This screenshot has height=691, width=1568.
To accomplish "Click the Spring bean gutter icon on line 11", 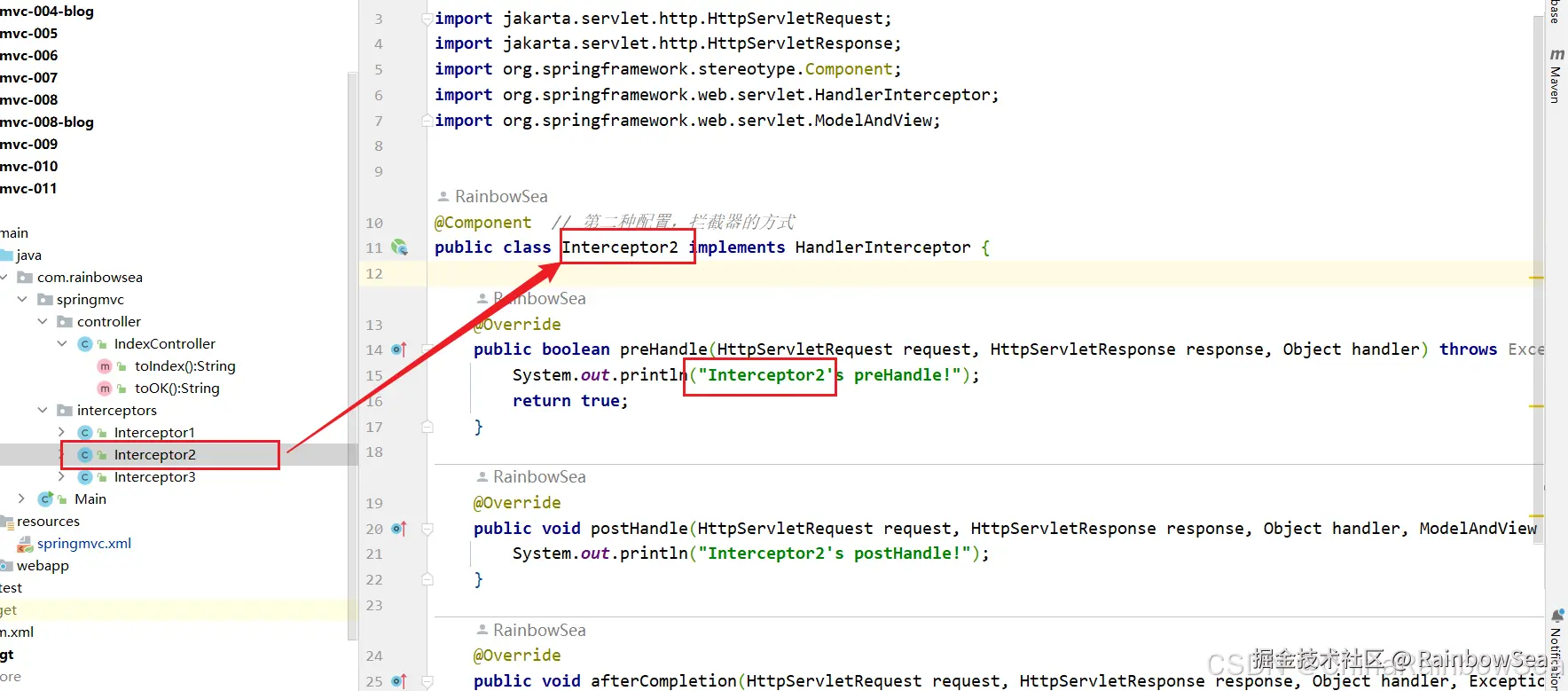I will (x=399, y=247).
